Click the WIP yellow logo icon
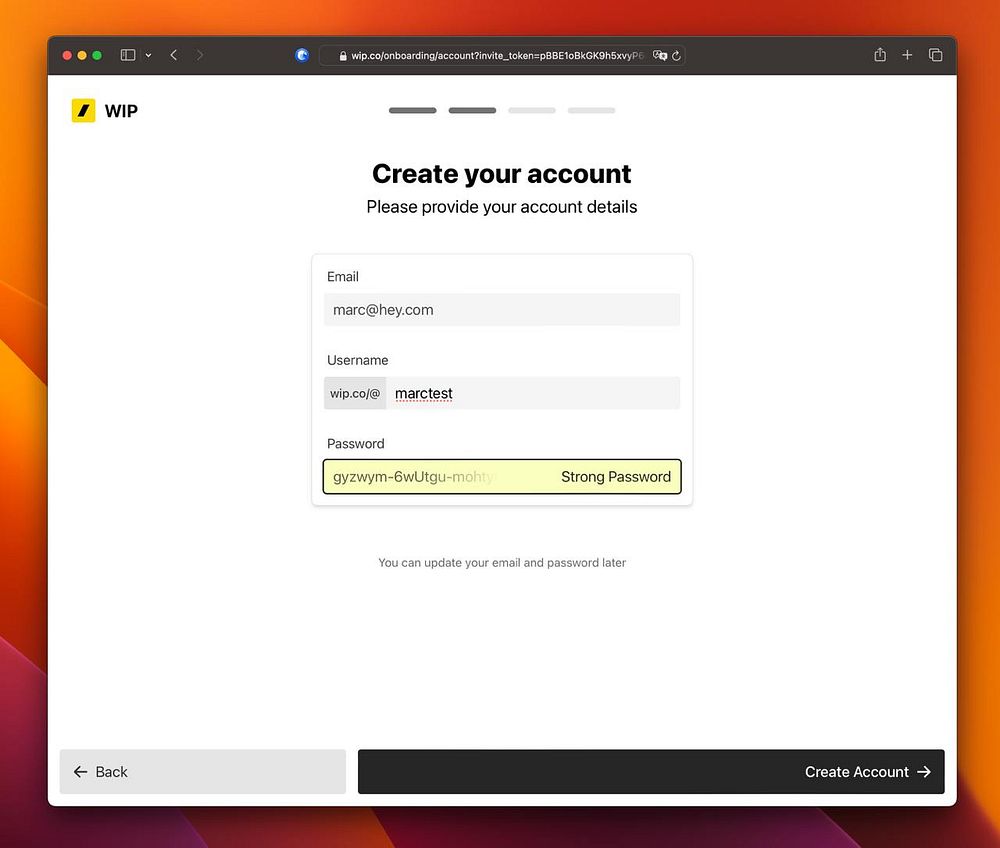This screenshot has width=1000, height=848. click(x=83, y=110)
